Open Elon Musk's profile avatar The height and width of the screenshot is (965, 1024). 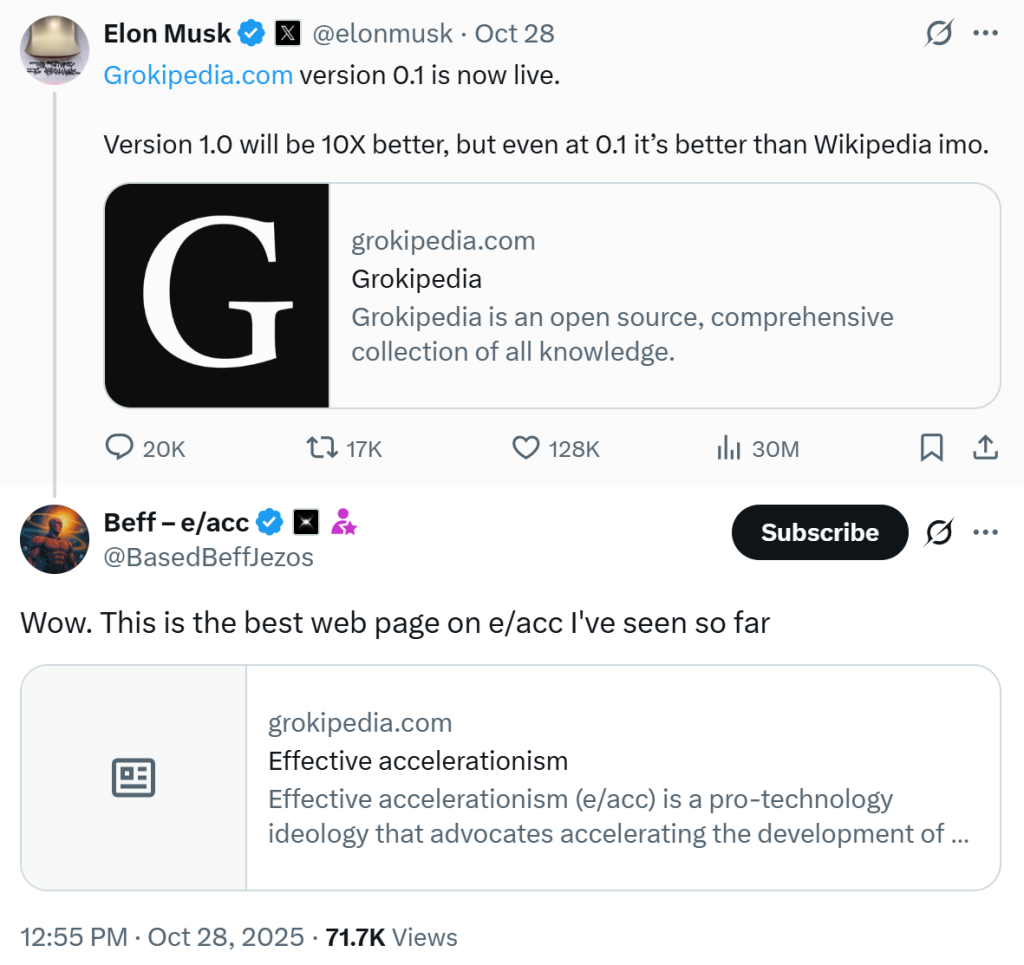pos(55,50)
